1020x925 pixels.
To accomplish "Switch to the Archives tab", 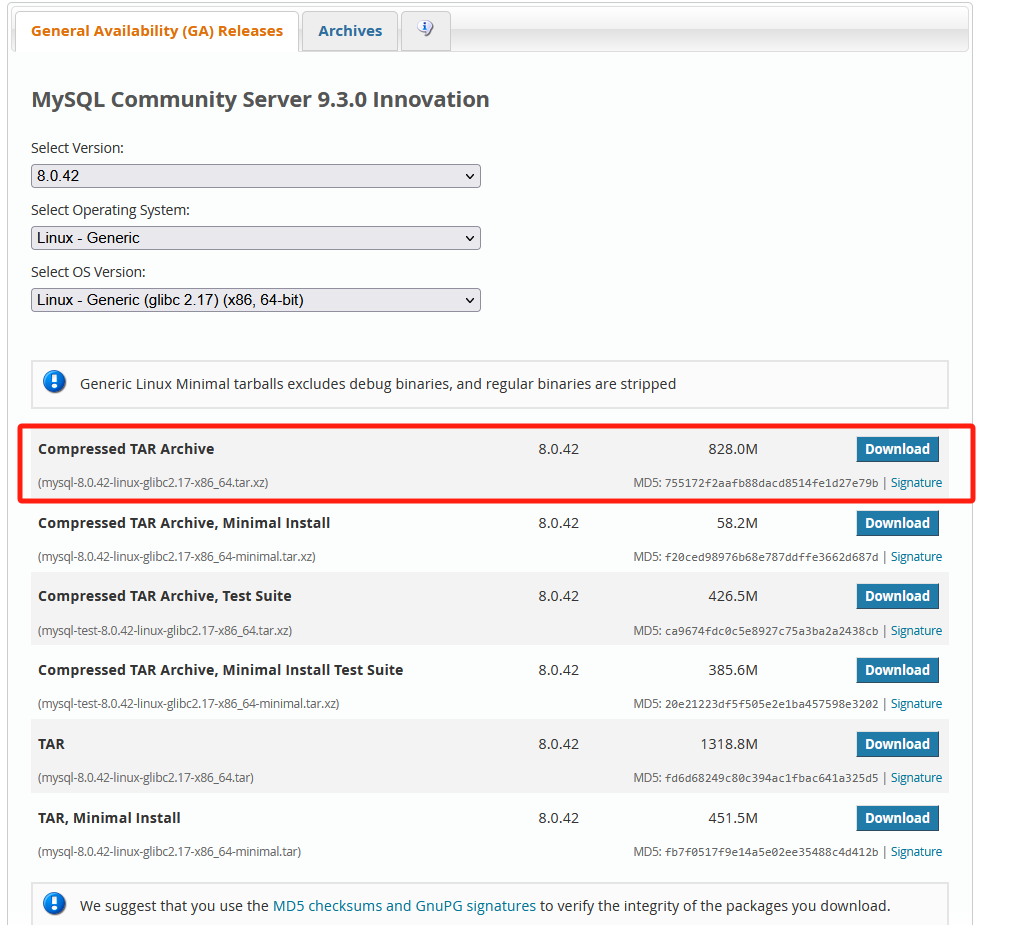I will click(350, 31).
